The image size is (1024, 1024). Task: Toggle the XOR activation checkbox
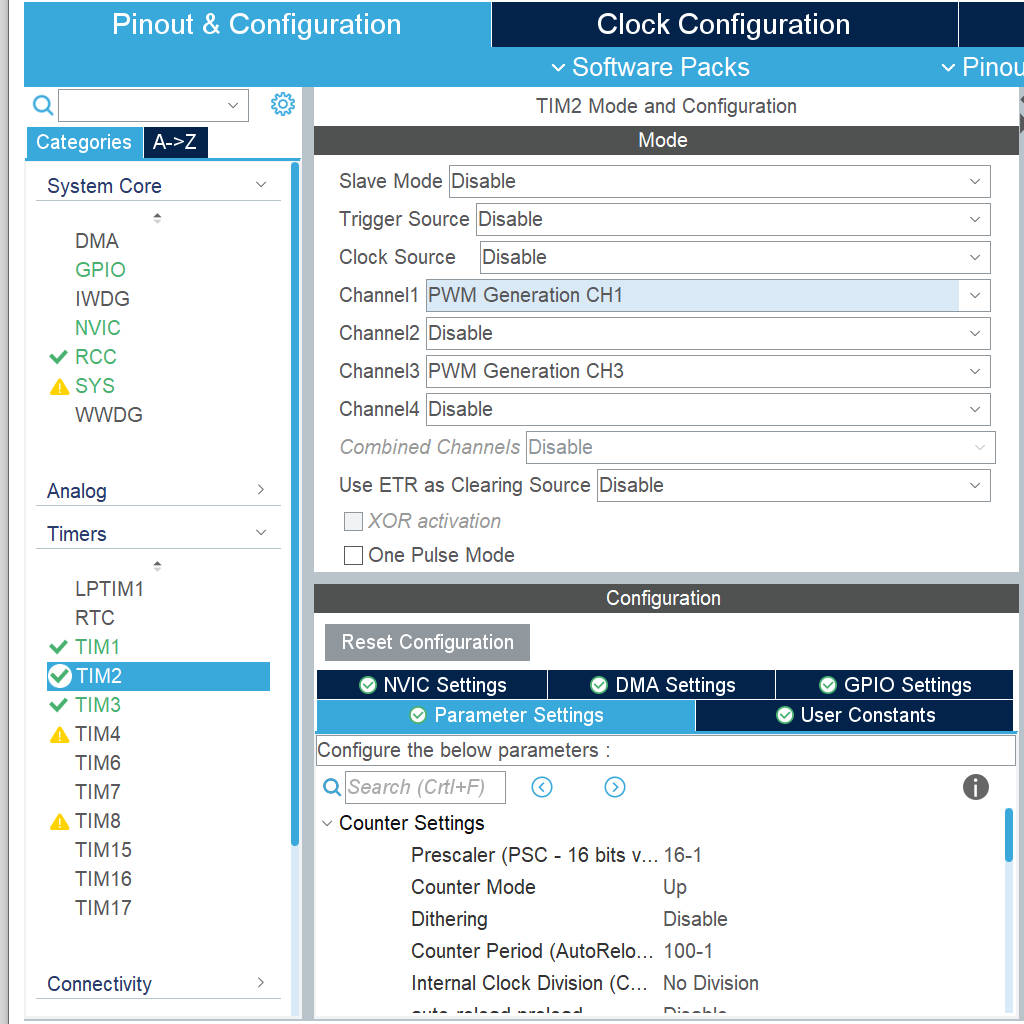353,521
